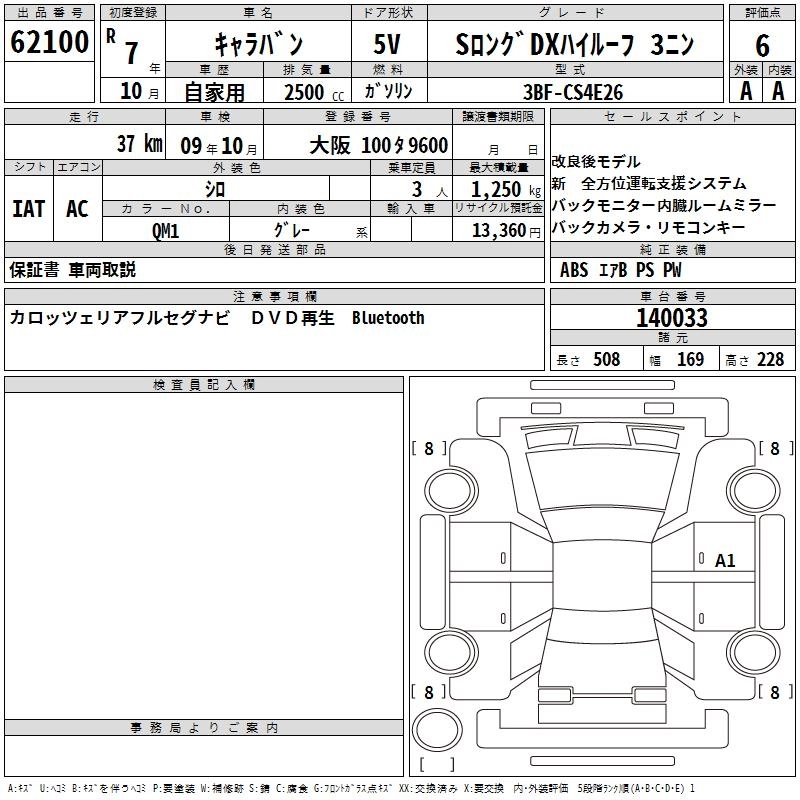Click the bottom-right [8] tire marker

(x=774, y=692)
